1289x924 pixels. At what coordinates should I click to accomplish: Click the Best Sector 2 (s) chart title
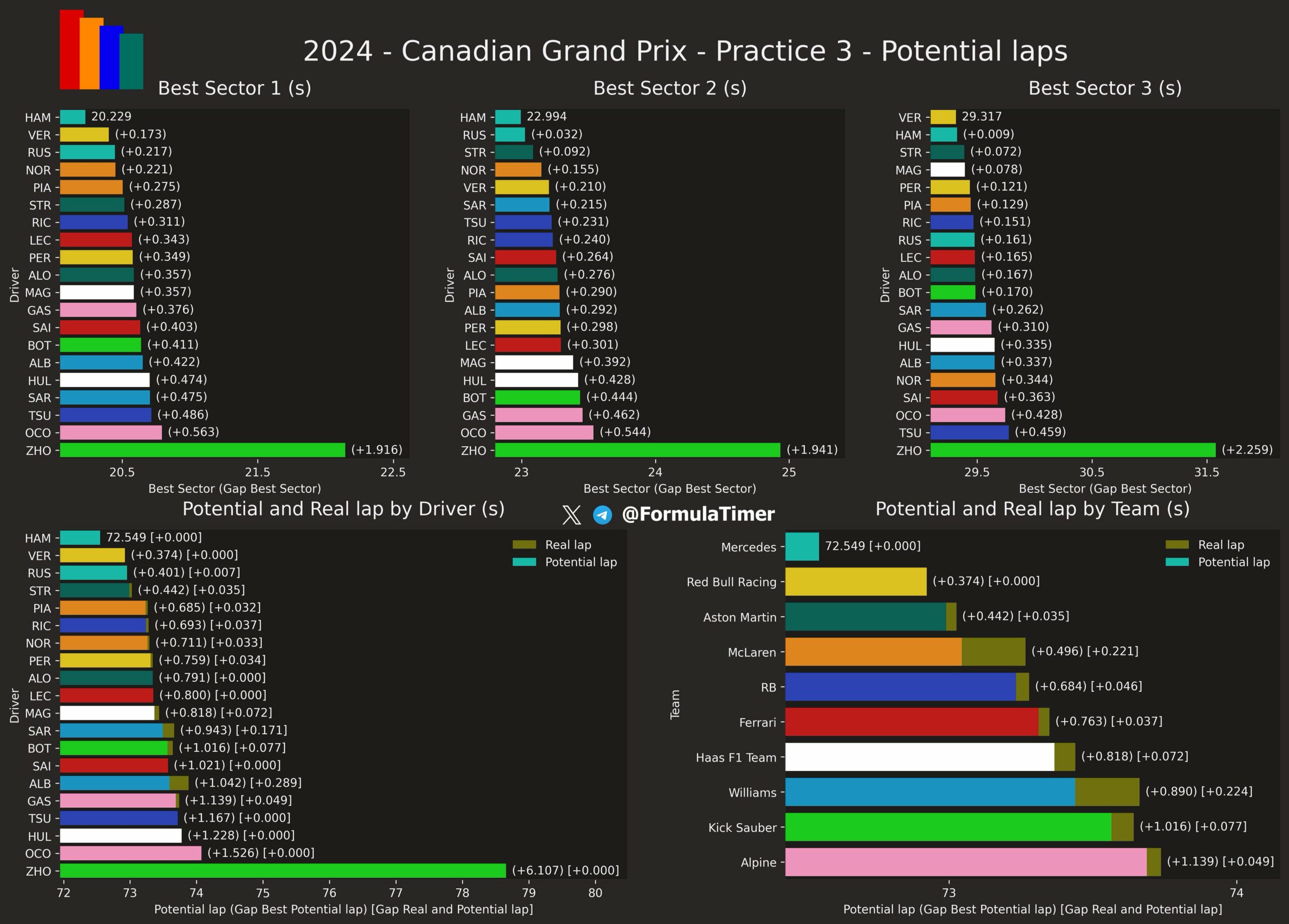(x=670, y=88)
